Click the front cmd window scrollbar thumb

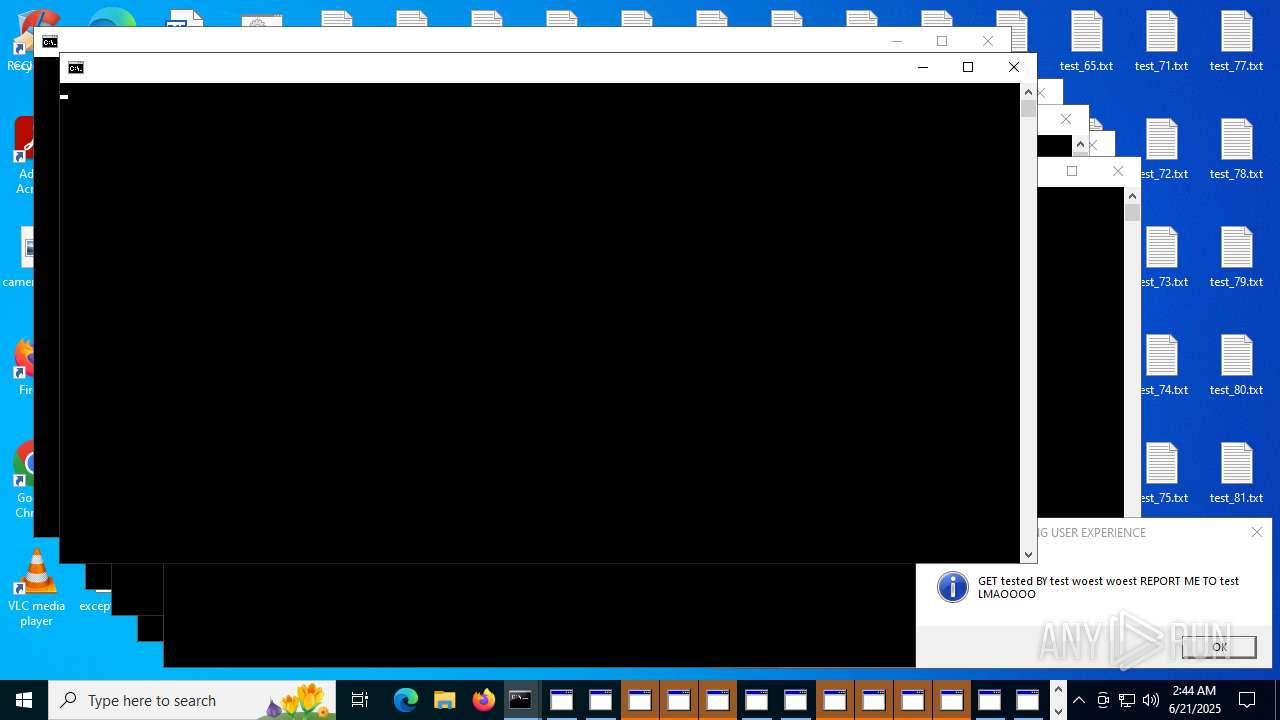tap(1028, 109)
